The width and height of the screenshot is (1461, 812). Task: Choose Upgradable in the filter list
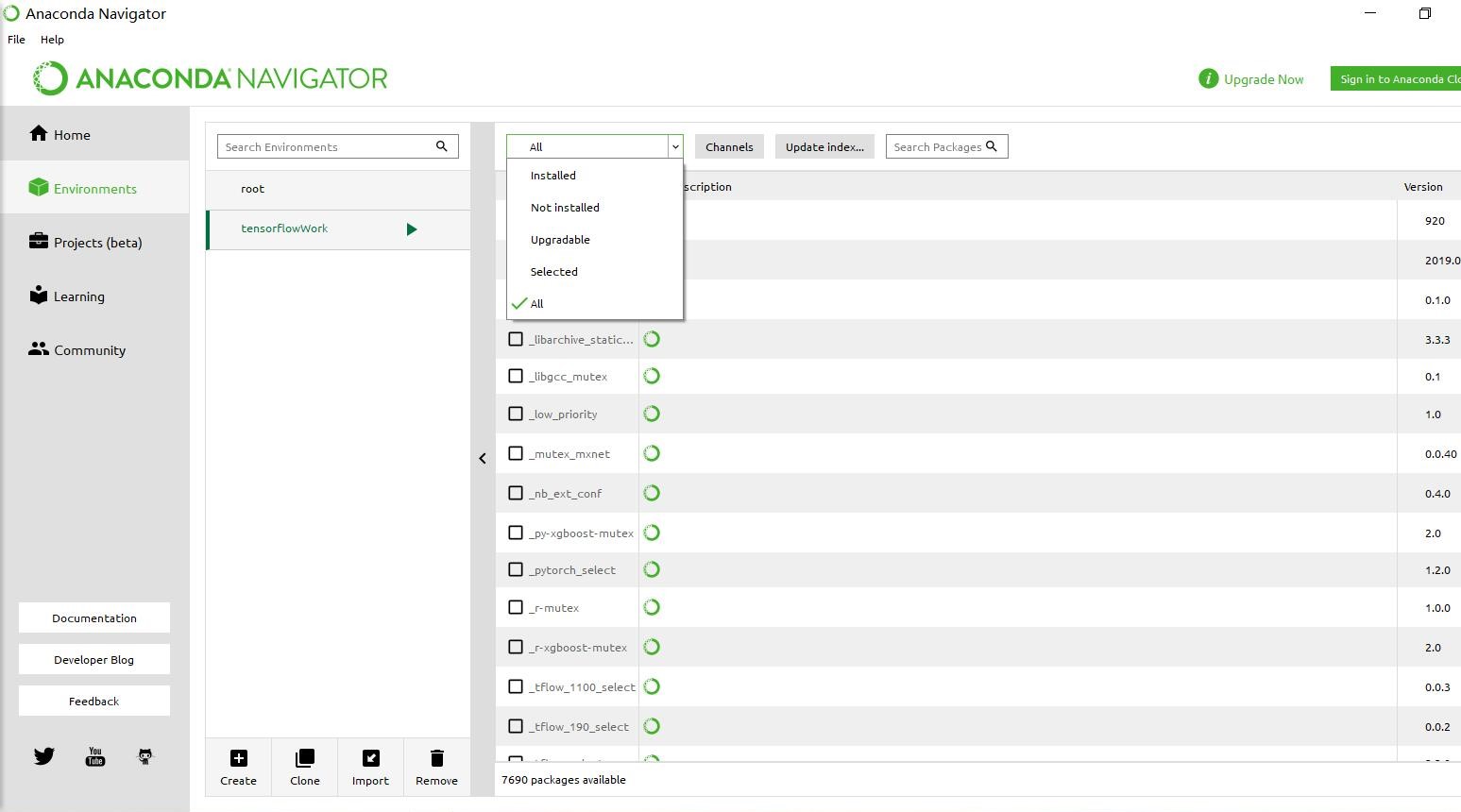[595, 240]
